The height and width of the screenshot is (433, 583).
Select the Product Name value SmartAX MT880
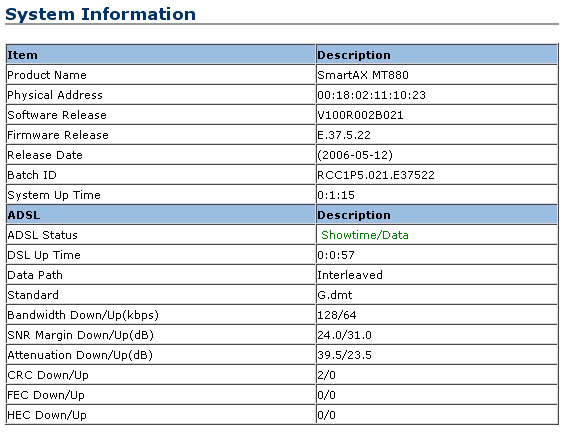coord(363,75)
